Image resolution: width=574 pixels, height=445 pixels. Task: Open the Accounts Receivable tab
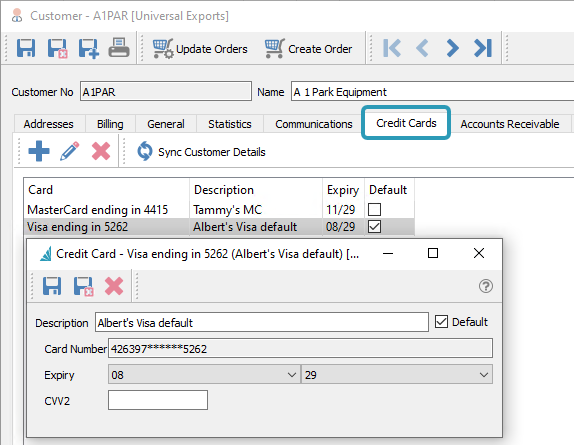point(510,124)
